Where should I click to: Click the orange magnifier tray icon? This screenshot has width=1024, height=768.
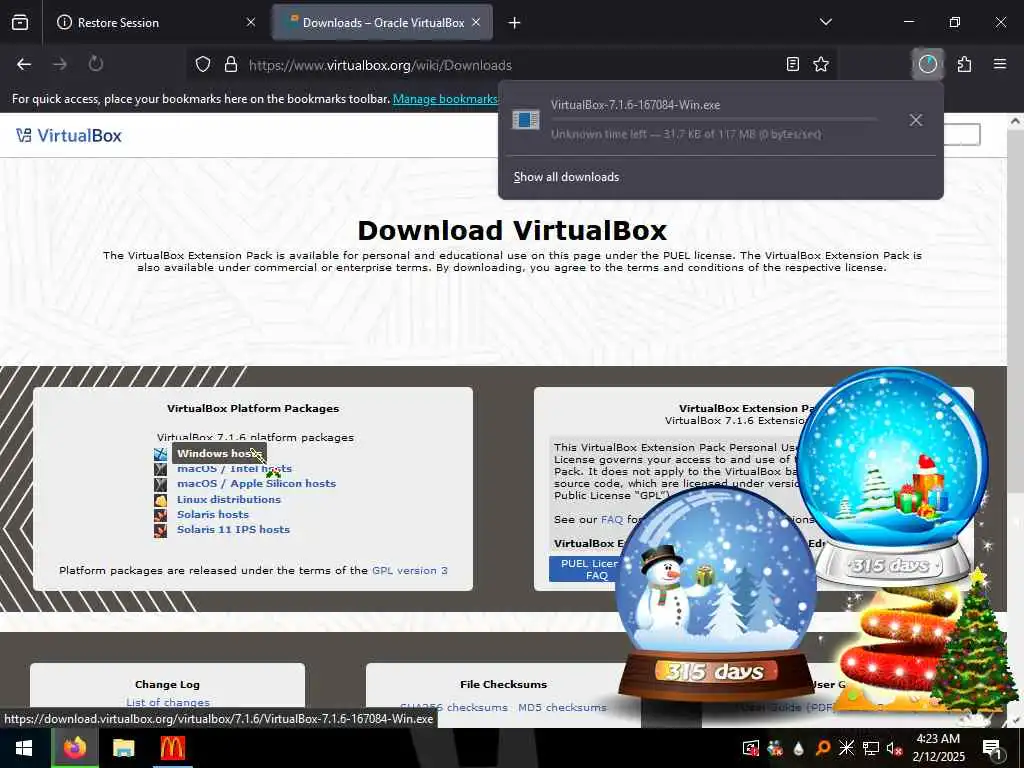(x=822, y=748)
